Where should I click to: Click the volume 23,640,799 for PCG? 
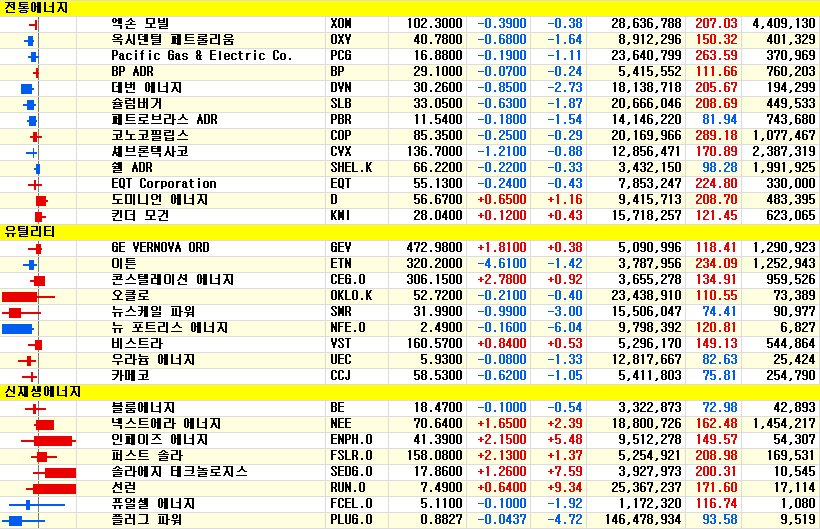[x=646, y=56]
